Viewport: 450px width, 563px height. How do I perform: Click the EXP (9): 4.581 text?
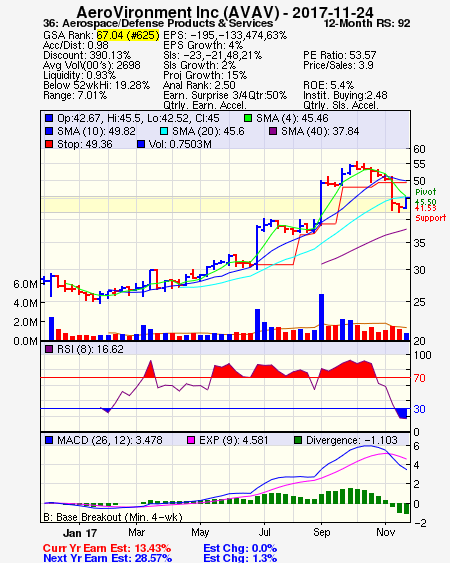click(x=233, y=440)
